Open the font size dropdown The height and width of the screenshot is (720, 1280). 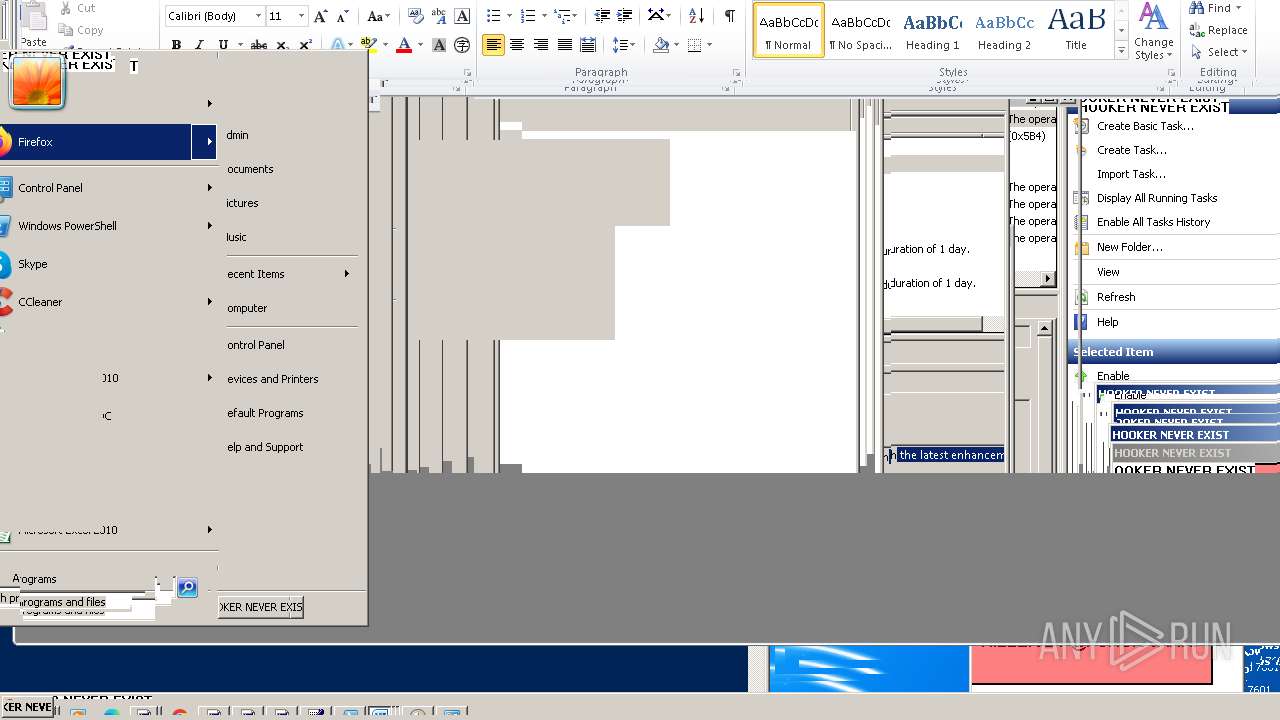tap(301, 16)
